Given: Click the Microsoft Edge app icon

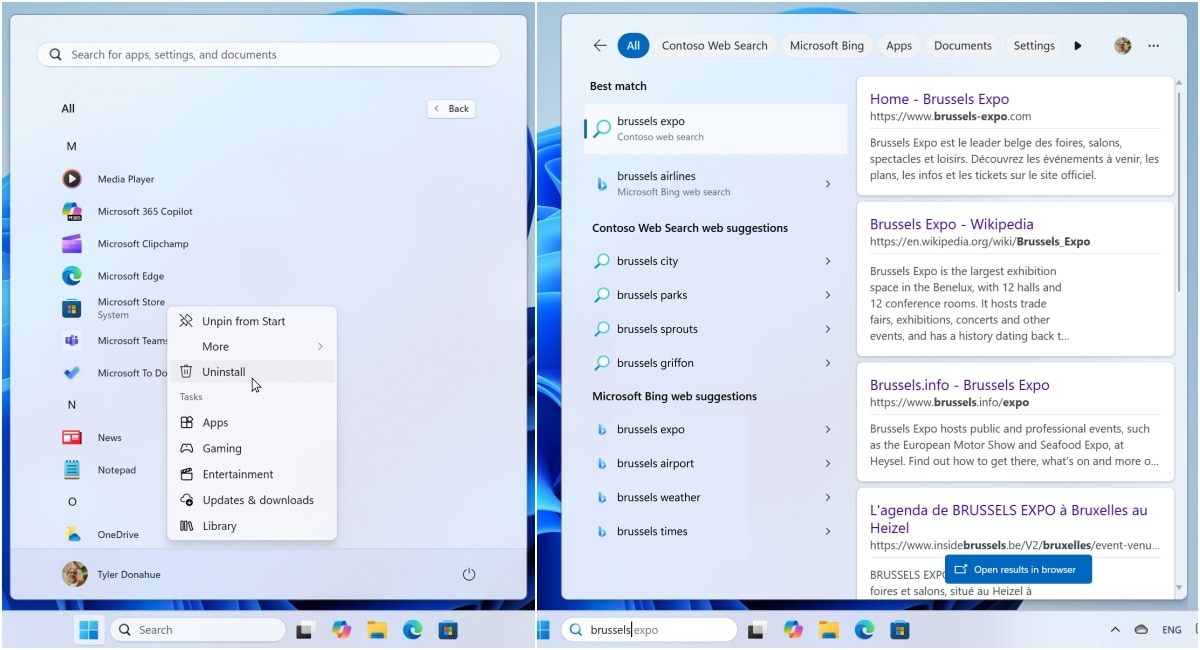Looking at the screenshot, I should [x=72, y=275].
